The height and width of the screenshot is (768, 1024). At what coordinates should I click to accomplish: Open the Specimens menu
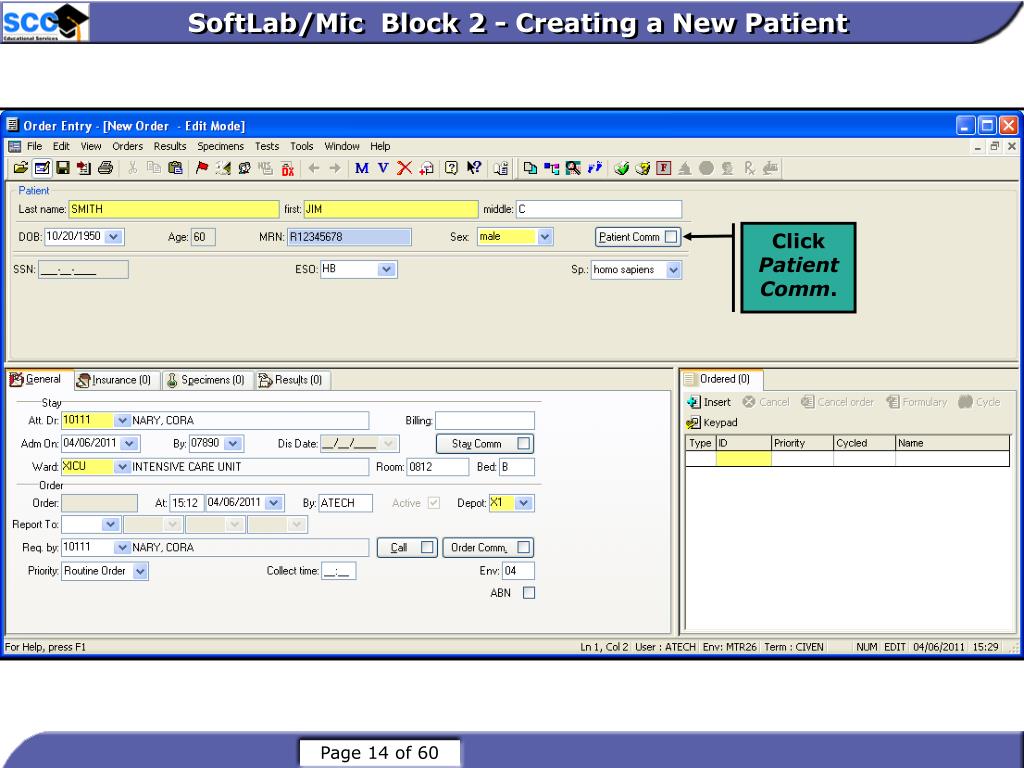point(221,146)
